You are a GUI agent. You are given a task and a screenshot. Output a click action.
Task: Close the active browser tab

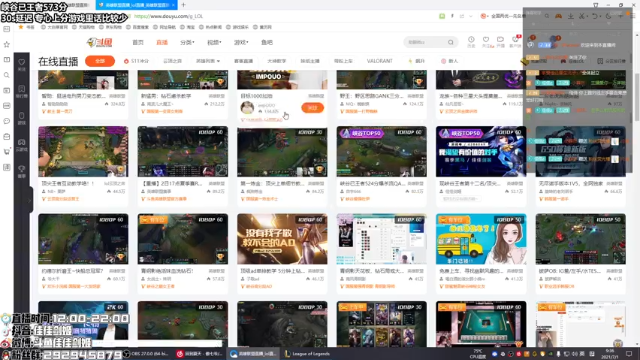173,5
